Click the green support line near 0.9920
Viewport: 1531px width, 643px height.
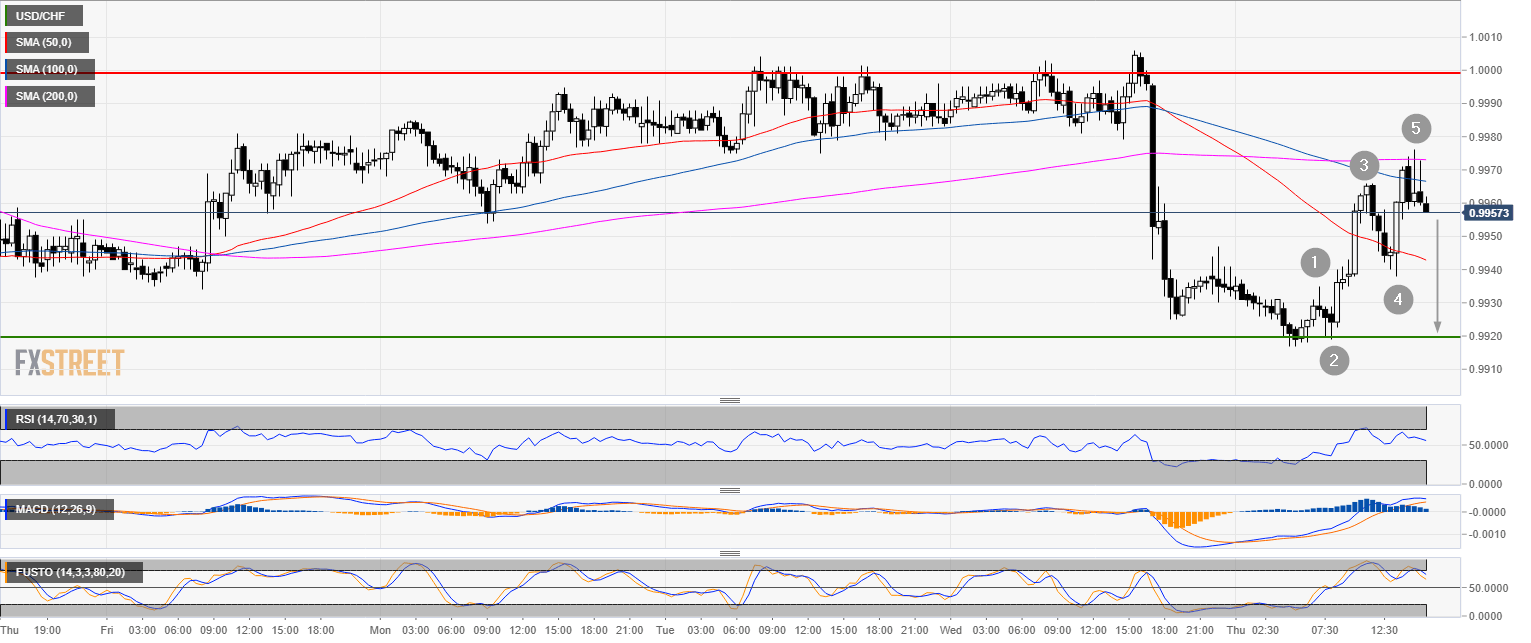click(x=600, y=337)
